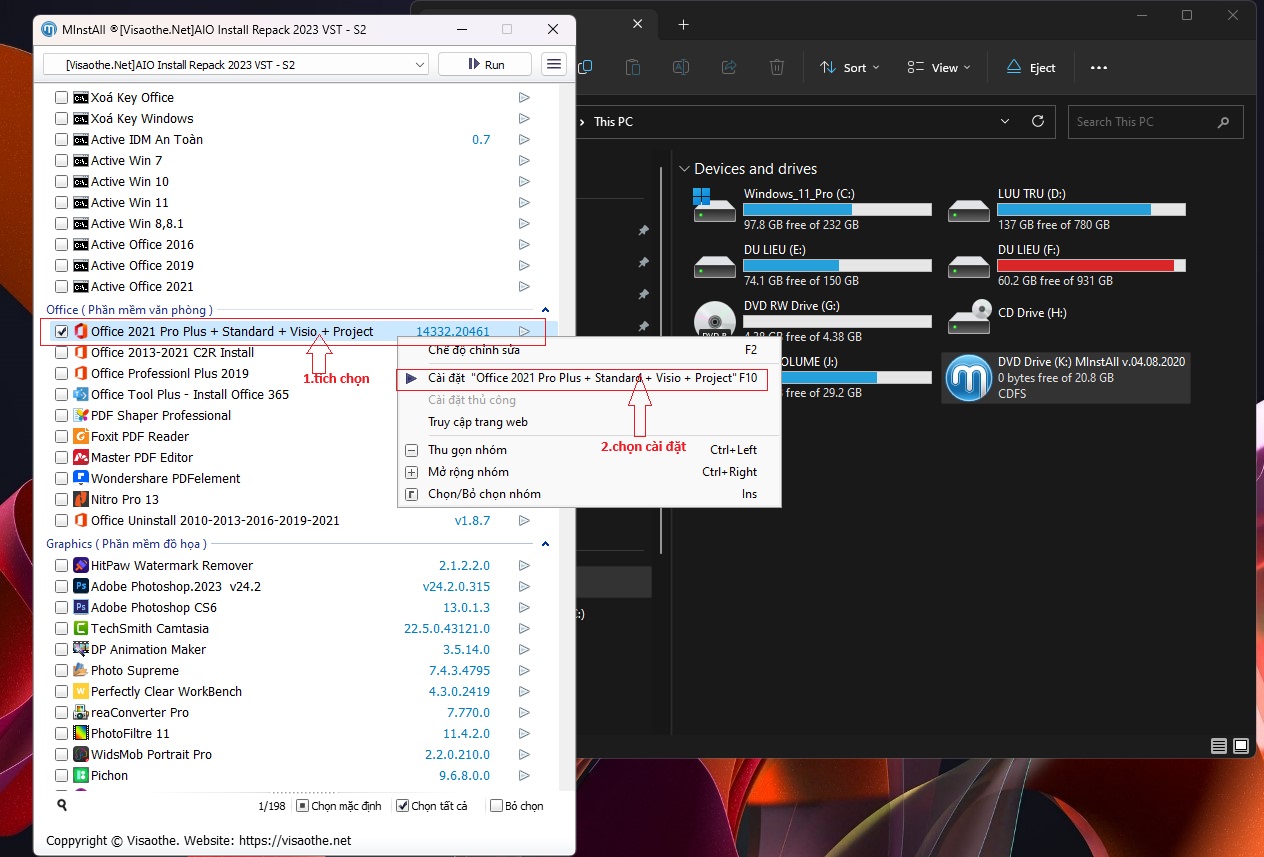Viewport: 1264px width, 857px height.
Task: Tick the Active Win 10 checkbox
Action: pyautogui.click(x=62, y=182)
